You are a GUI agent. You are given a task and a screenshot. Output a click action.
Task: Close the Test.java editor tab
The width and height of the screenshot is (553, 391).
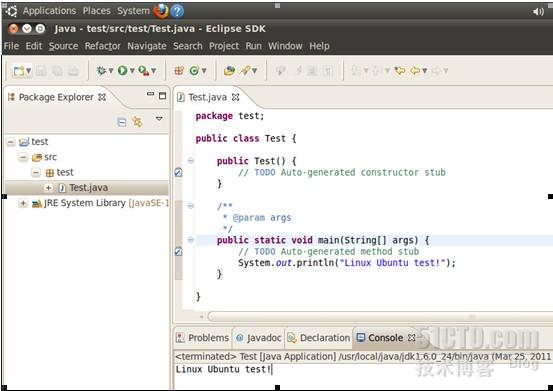236,97
